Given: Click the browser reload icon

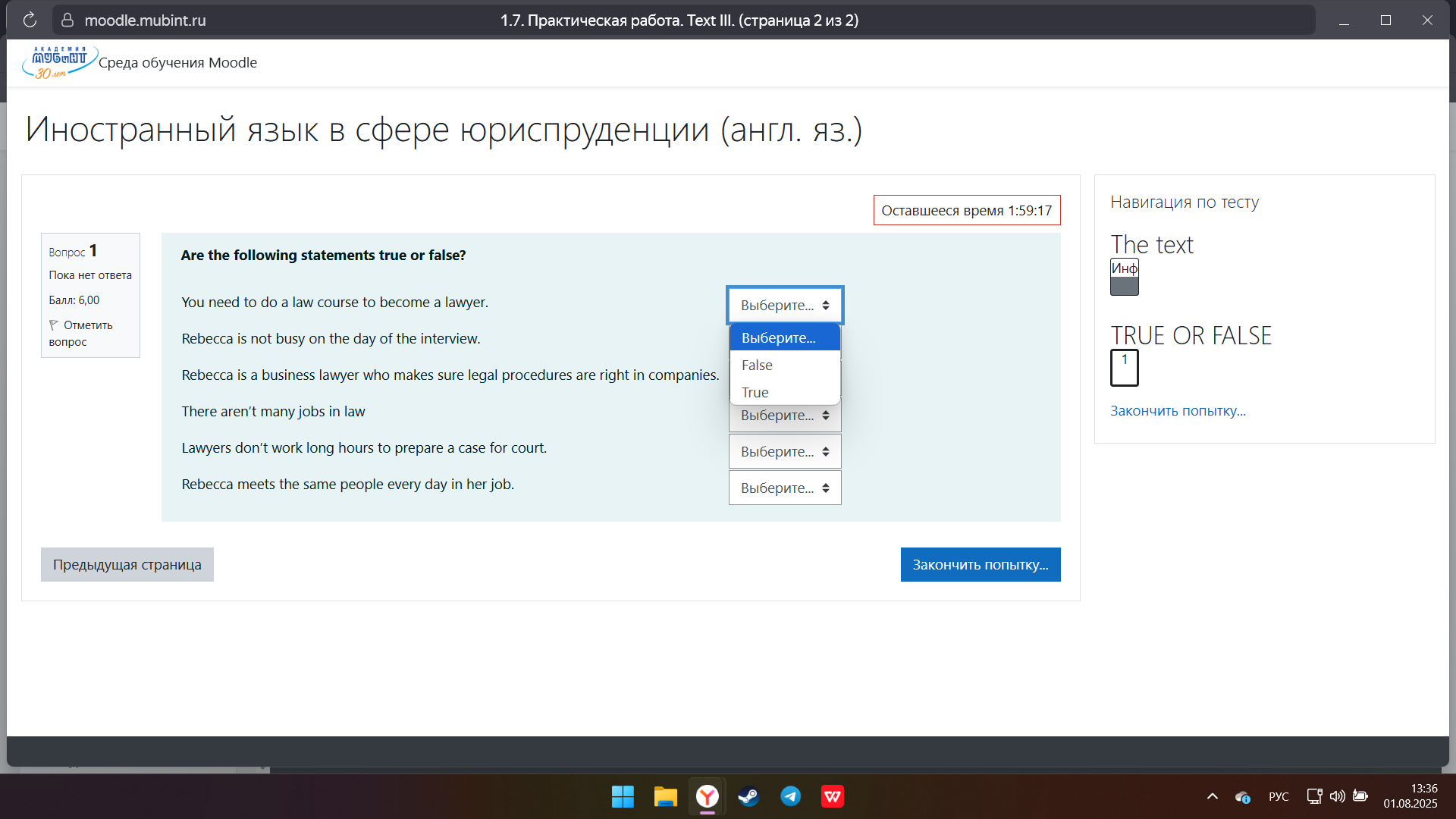Looking at the screenshot, I should pyautogui.click(x=30, y=20).
